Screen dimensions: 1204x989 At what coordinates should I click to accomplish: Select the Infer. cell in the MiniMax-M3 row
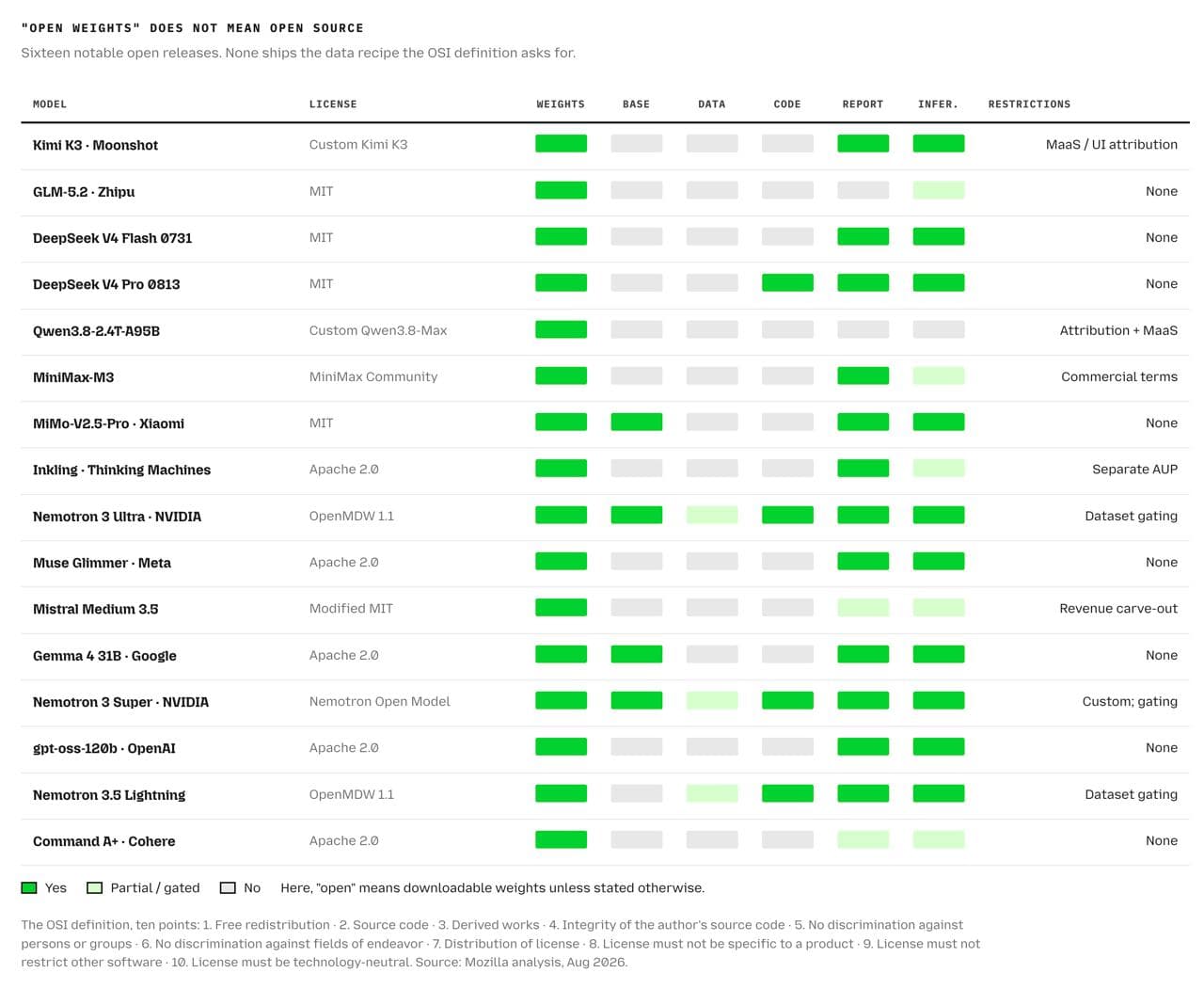tap(938, 376)
